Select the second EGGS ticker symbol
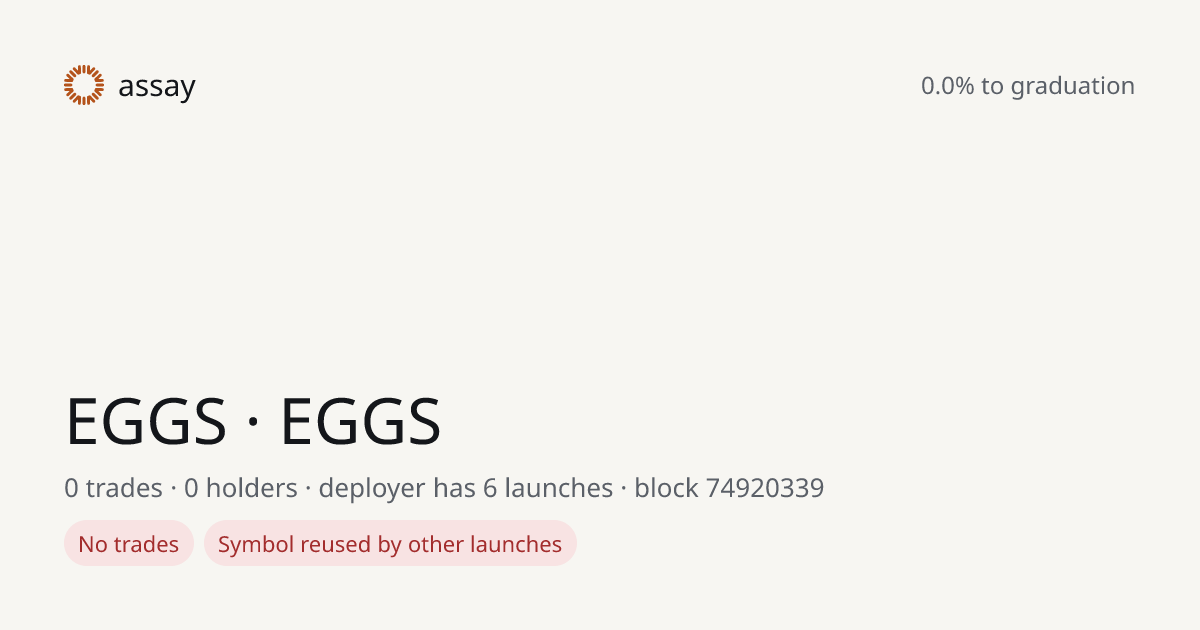 click(360, 421)
